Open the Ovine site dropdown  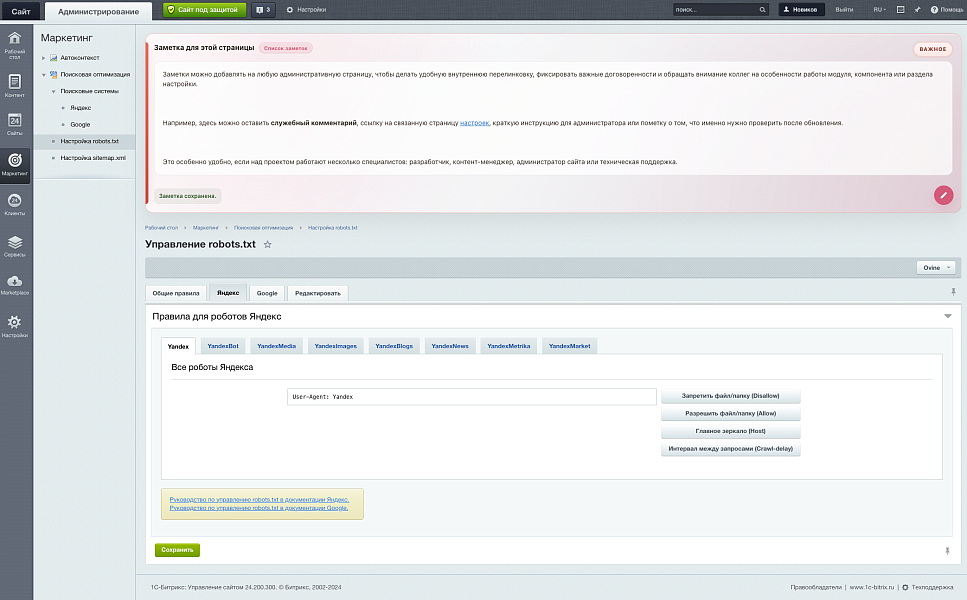[x=936, y=268]
